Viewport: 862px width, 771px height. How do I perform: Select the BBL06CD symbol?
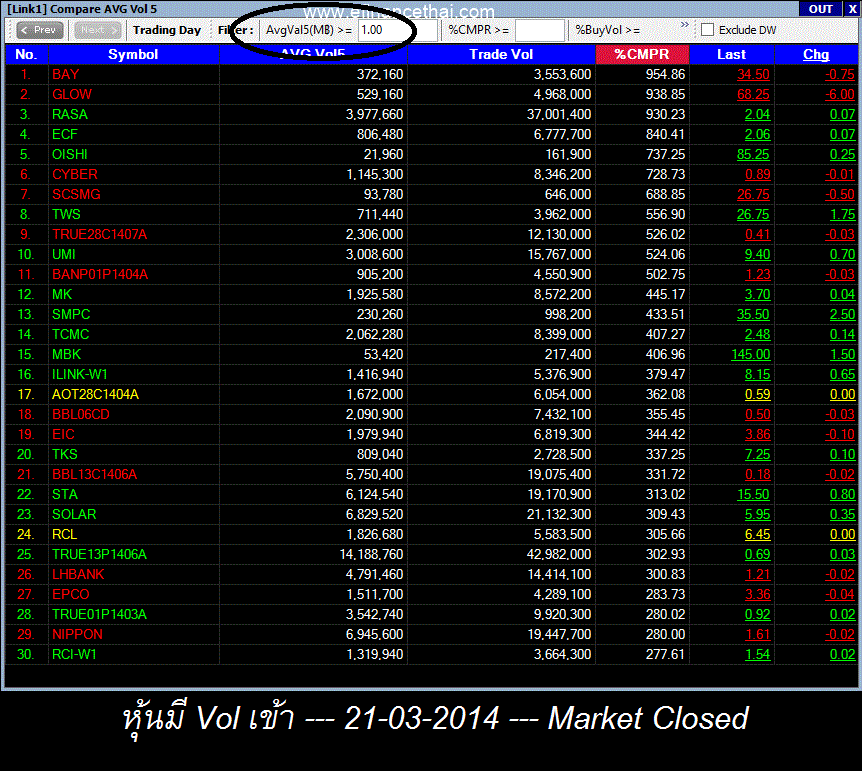point(81,414)
